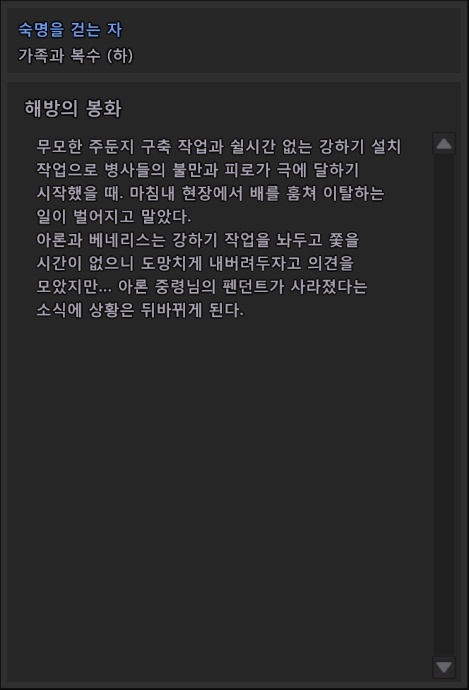Screen dimensions: 469x690
Task: Click the scroll up arrow button
Action: (x=444, y=143)
